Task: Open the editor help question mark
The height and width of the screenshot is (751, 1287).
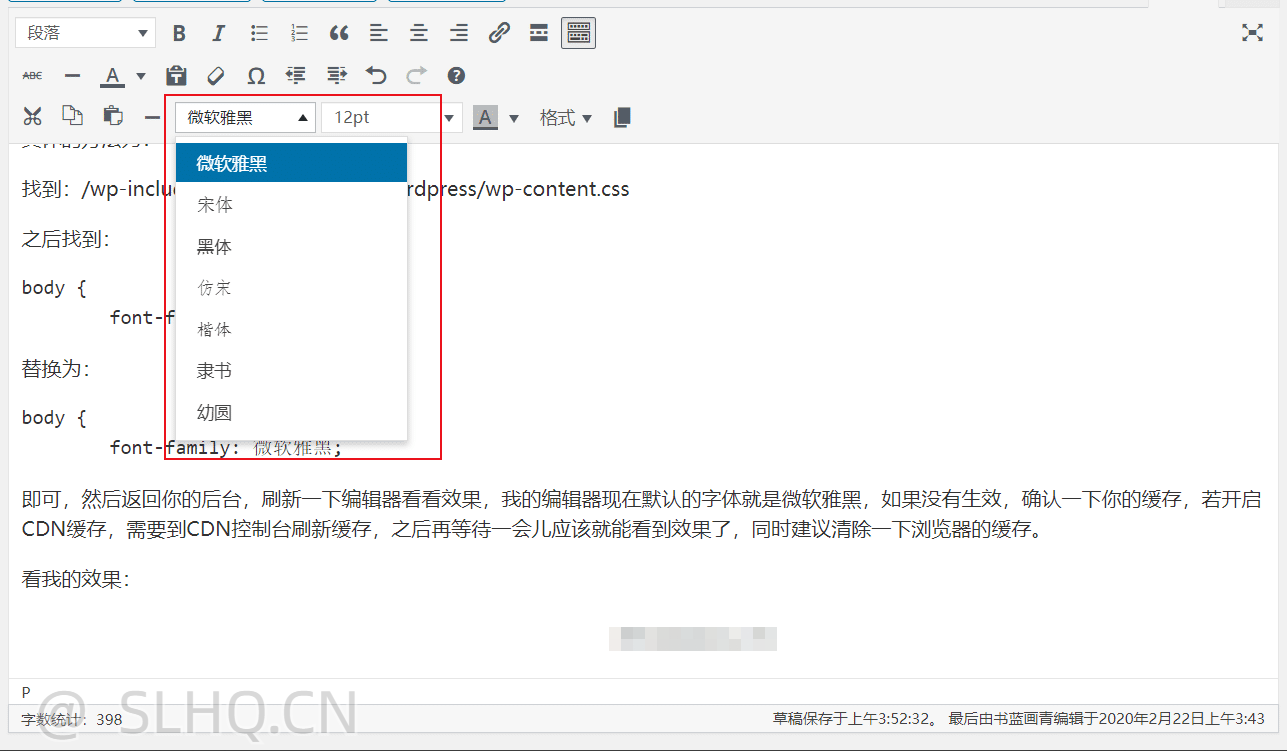Action: click(x=456, y=75)
